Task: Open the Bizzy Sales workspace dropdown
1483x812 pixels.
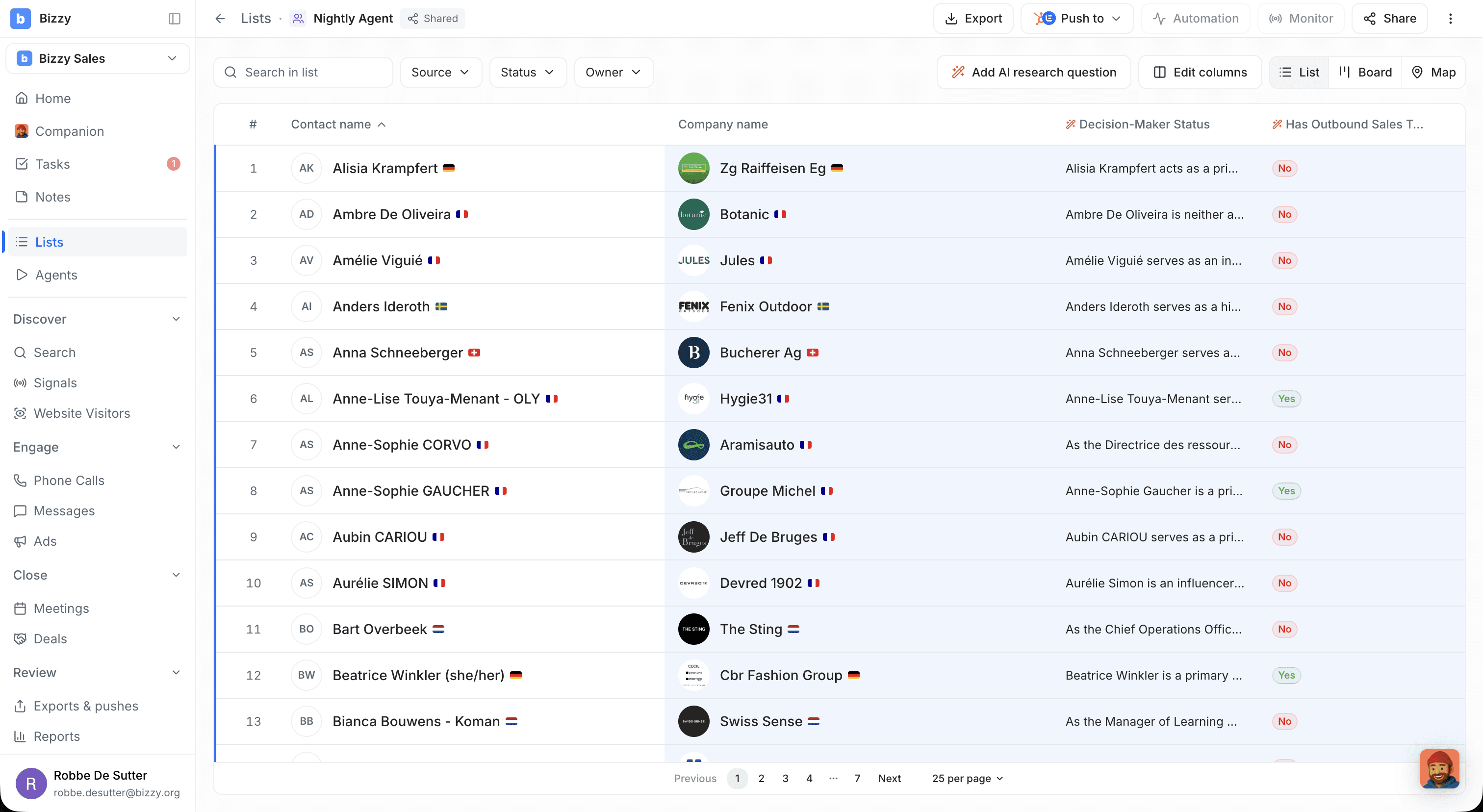Action: click(97, 58)
